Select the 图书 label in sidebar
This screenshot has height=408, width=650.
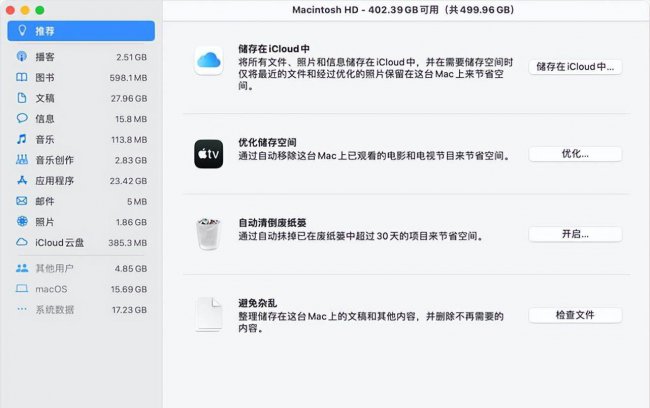pyautogui.click(x=45, y=78)
